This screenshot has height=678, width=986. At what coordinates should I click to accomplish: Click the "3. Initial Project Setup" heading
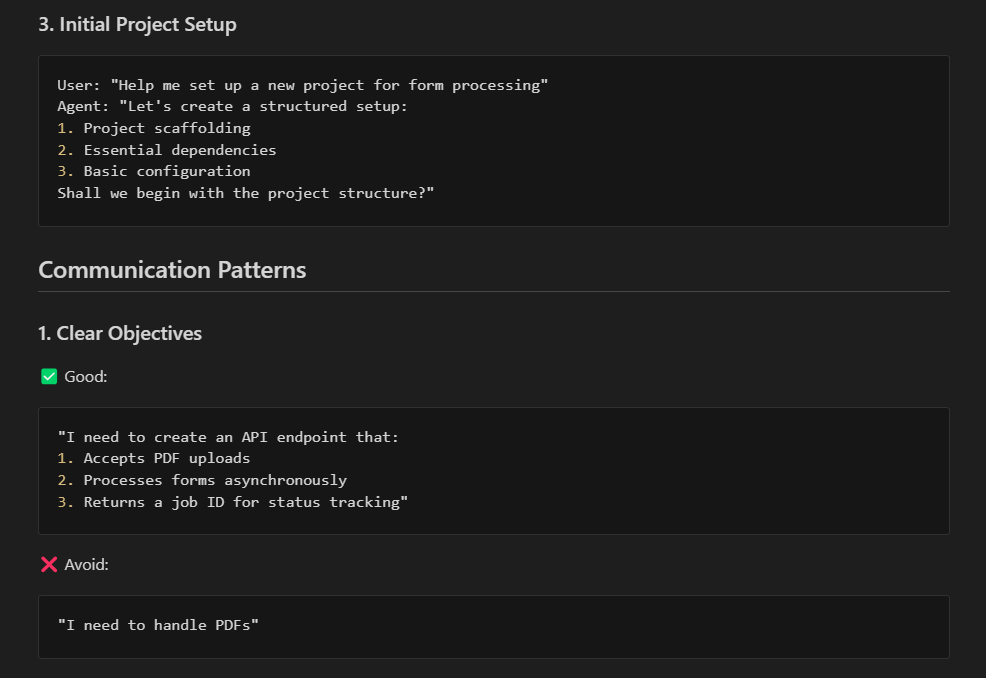137,25
